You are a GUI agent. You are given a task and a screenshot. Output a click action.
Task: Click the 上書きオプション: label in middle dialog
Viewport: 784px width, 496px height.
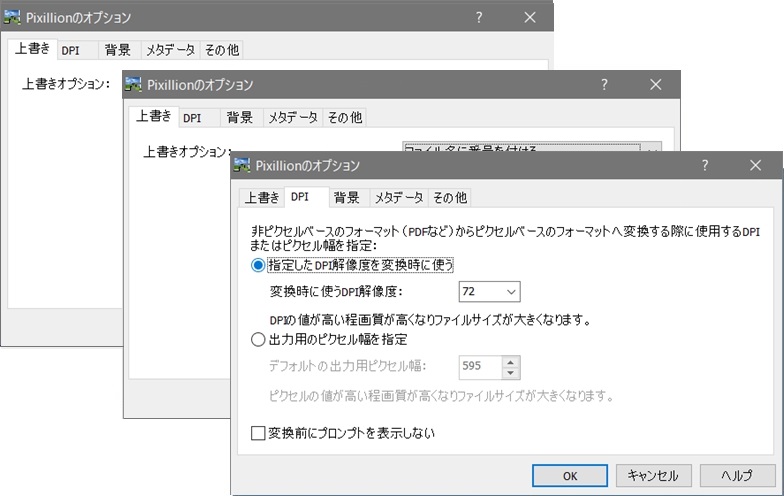pos(188,152)
